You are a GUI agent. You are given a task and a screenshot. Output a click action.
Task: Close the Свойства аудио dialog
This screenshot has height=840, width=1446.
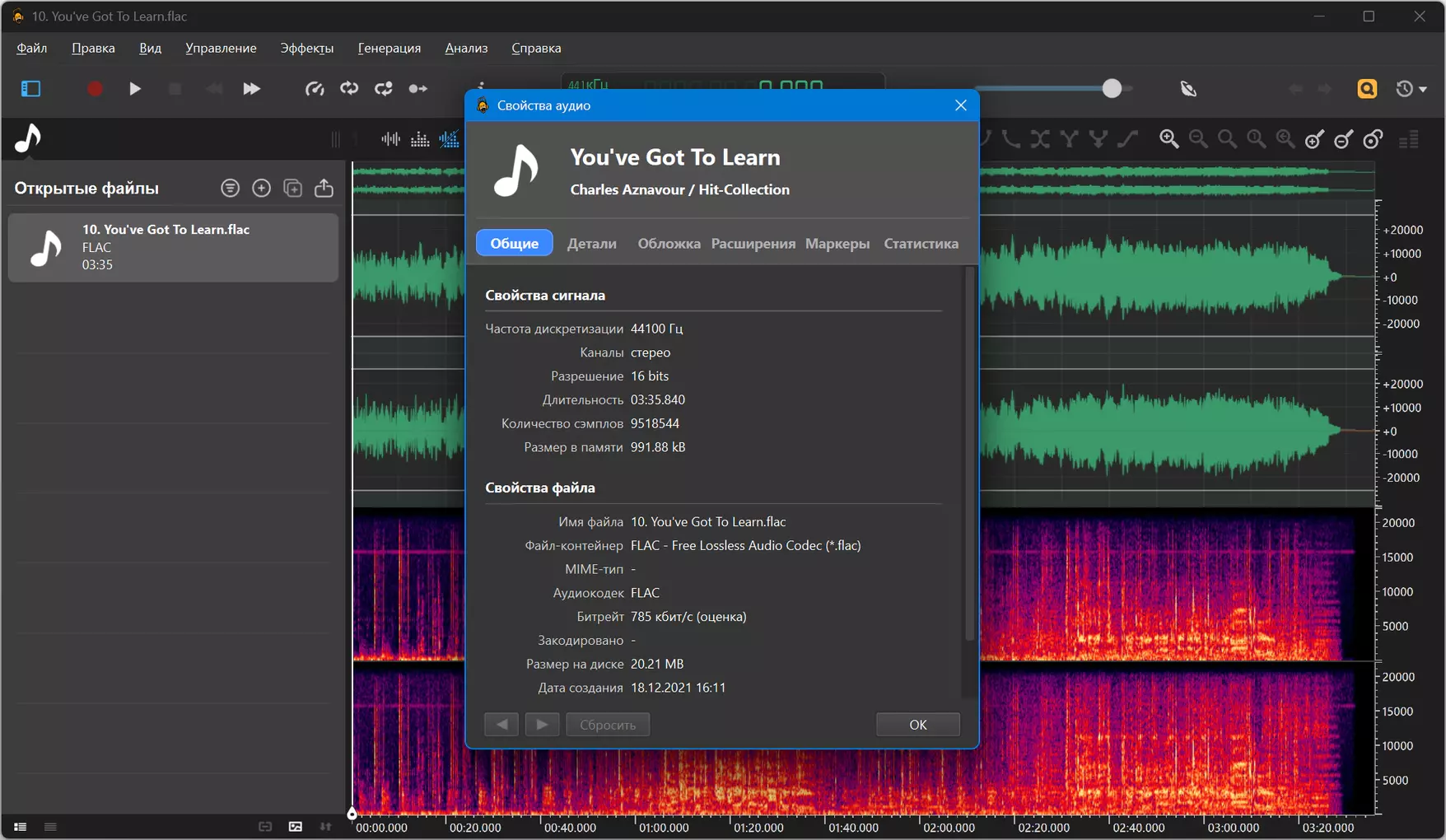coord(961,105)
